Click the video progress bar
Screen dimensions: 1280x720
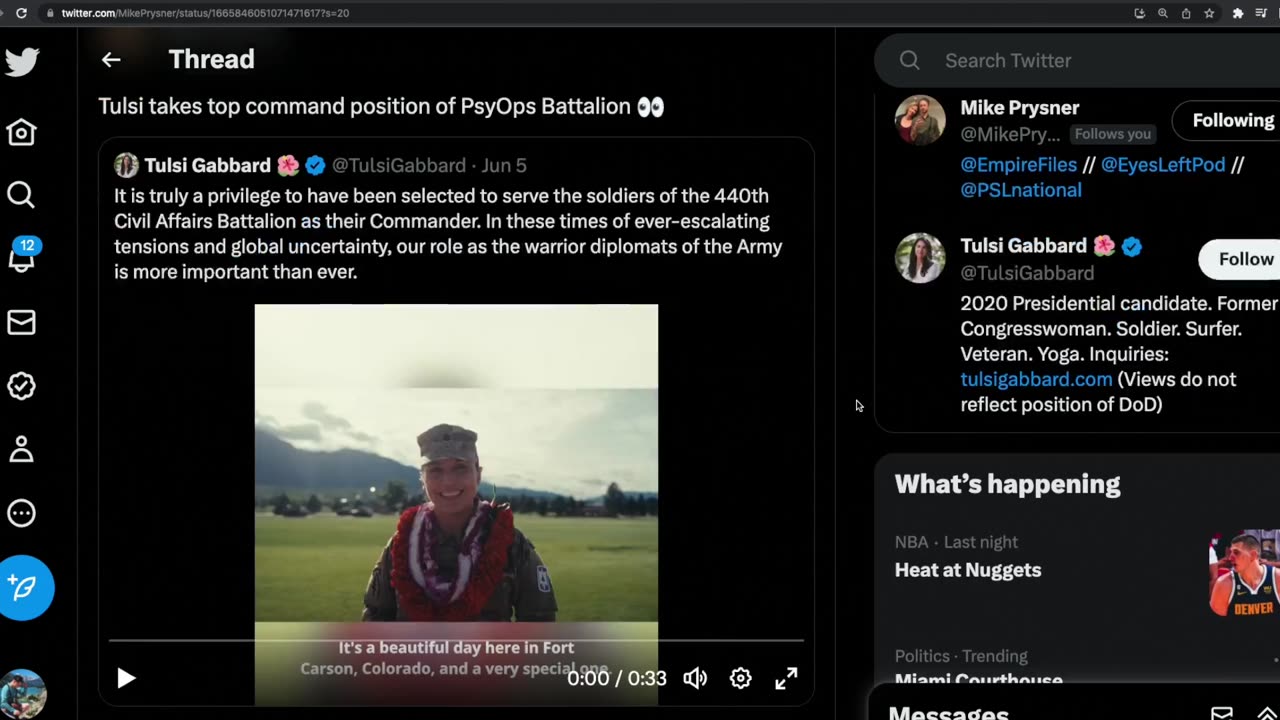pos(456,640)
